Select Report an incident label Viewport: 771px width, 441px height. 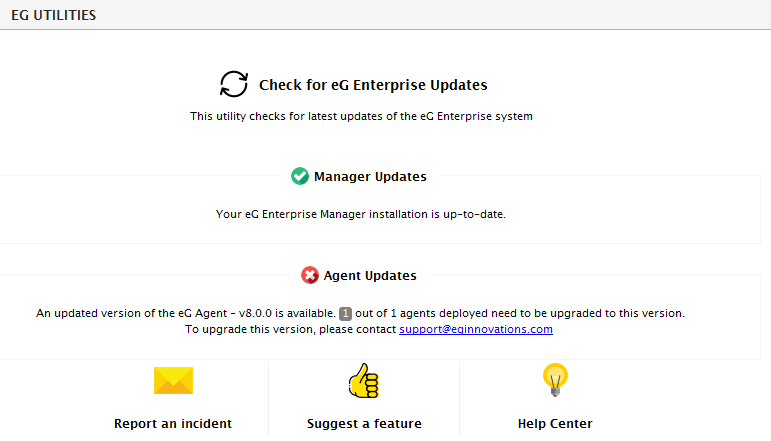click(173, 423)
